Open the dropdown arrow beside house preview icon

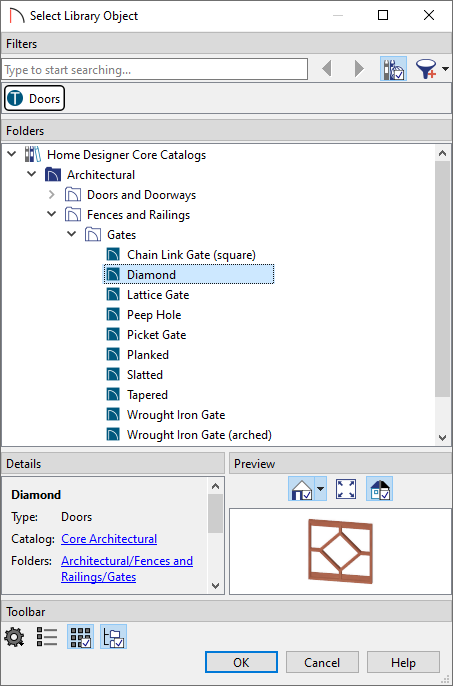click(x=320, y=489)
